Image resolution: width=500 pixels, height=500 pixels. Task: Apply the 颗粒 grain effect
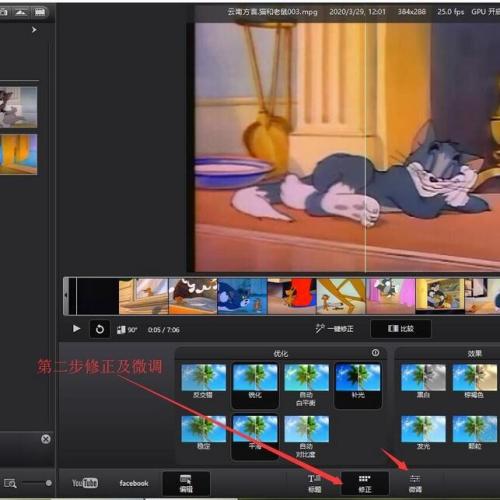[x=474, y=433]
